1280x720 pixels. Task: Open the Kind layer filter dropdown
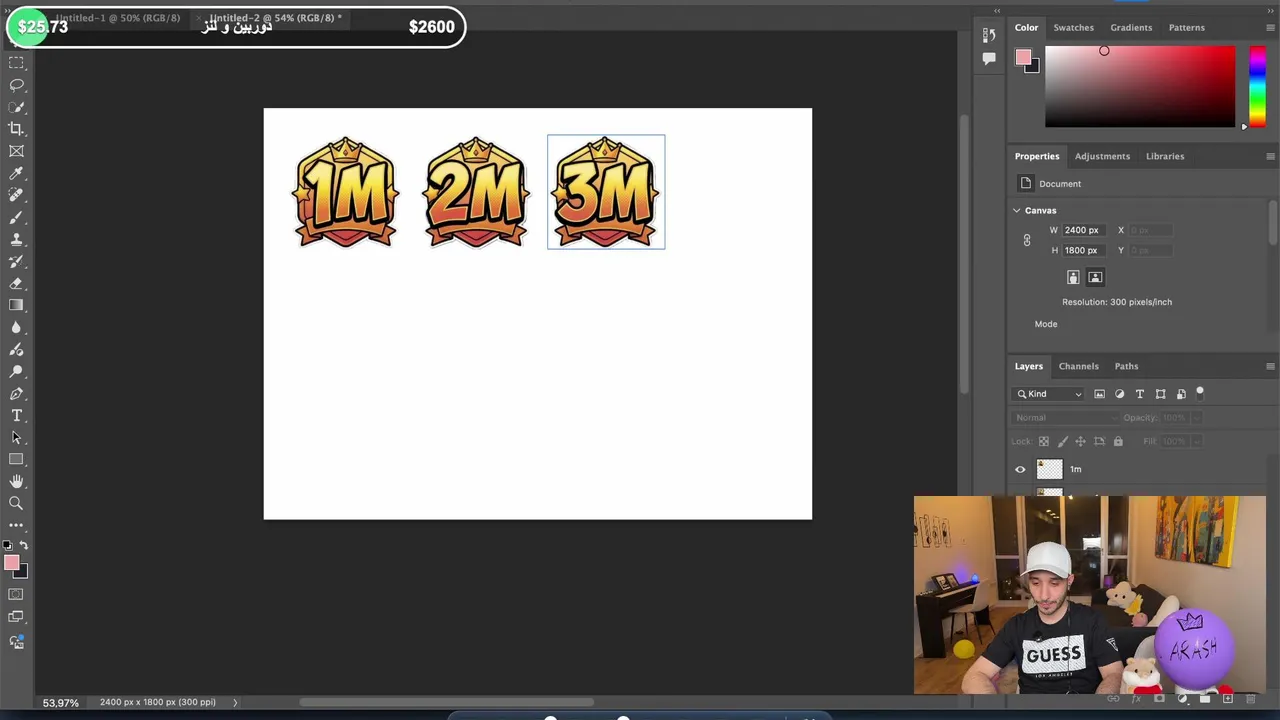tap(1049, 394)
